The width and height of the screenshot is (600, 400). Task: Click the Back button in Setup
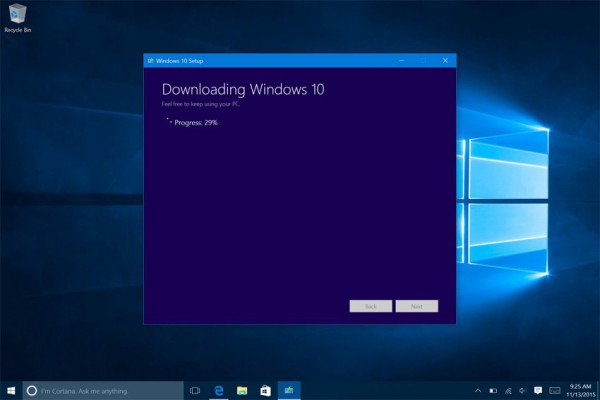click(370, 306)
